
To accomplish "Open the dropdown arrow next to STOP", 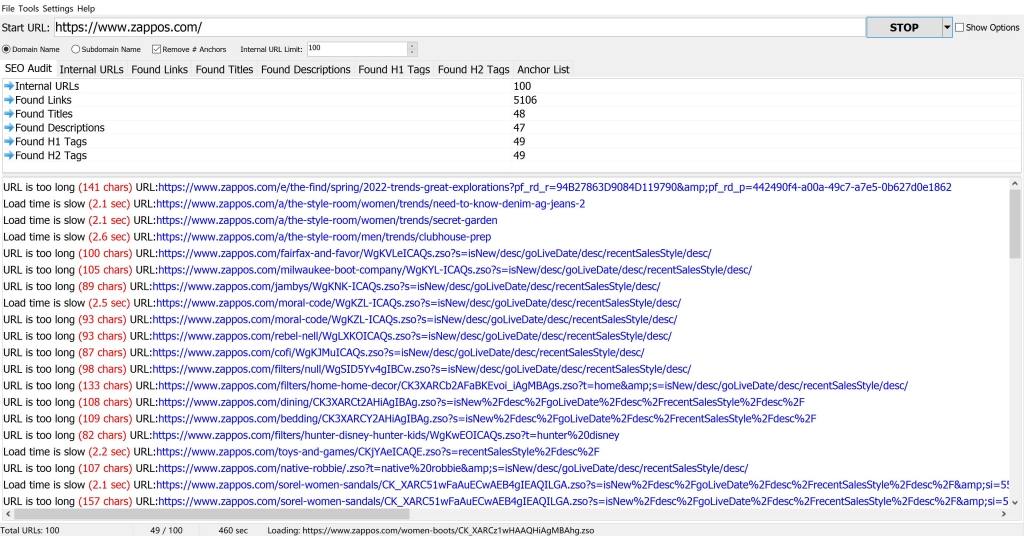I will [947, 27].
